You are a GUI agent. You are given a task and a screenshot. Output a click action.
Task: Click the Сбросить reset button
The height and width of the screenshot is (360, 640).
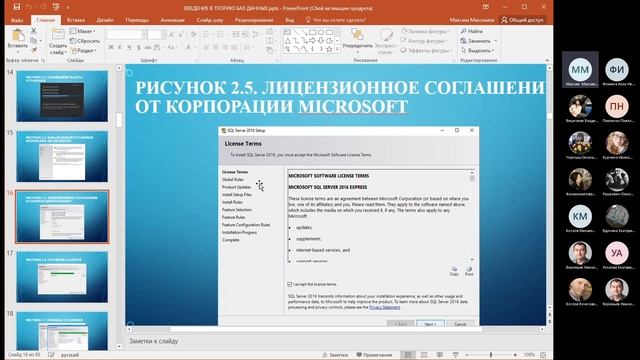[85, 41]
